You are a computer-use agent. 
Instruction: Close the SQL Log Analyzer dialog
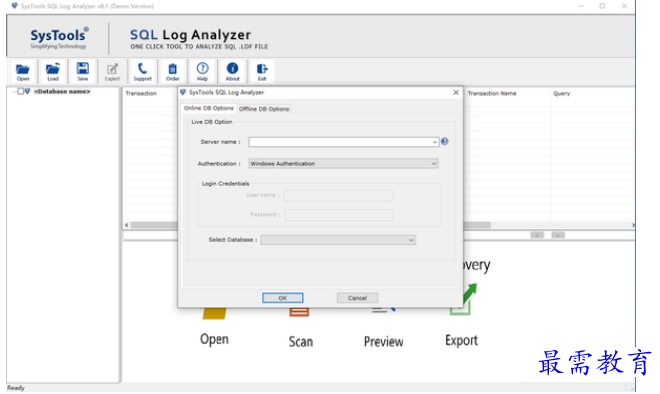pos(455,92)
